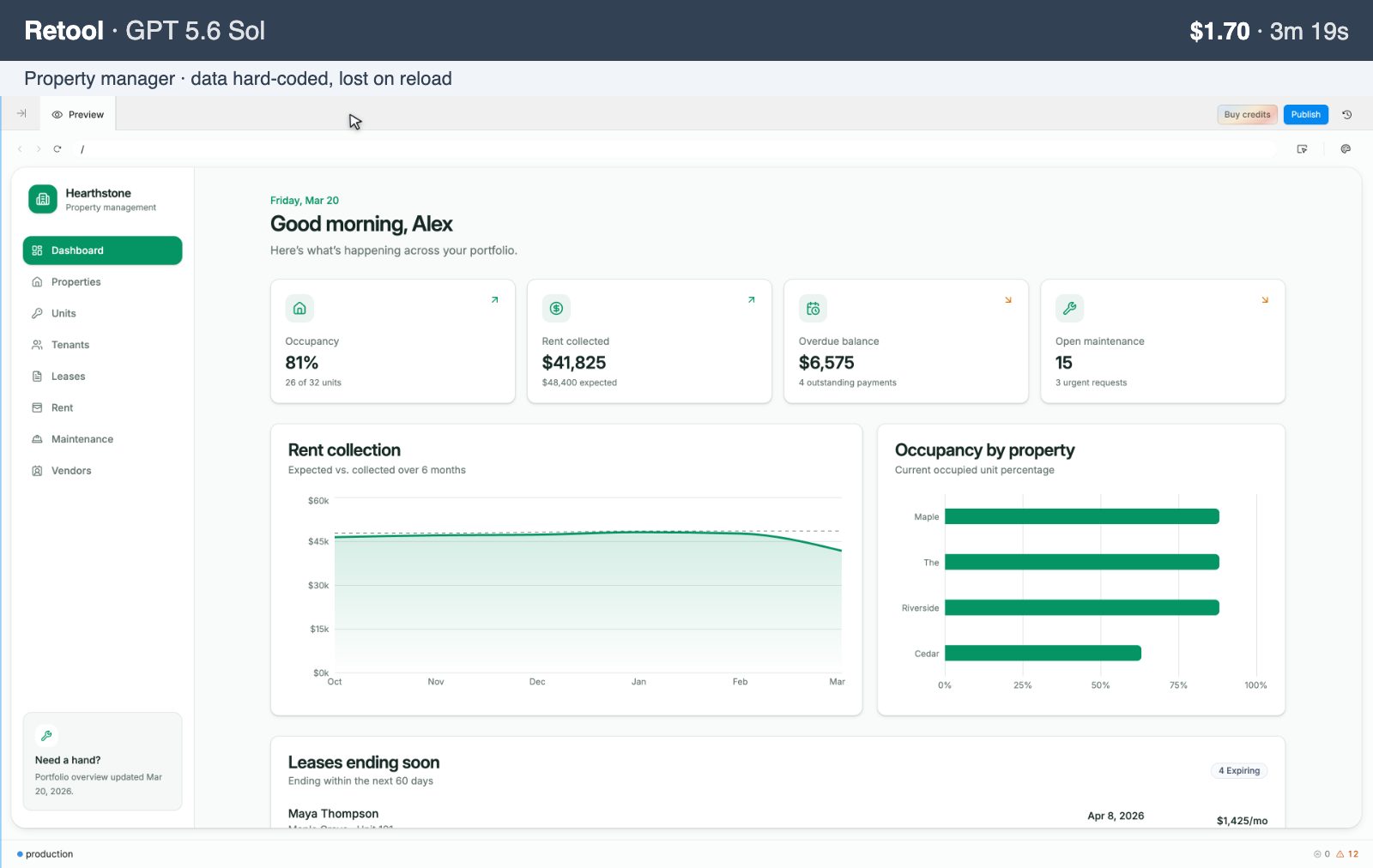Image resolution: width=1373 pixels, height=868 pixels.
Task: Click the Apr 8, 2026 lease date
Action: coord(1116,816)
